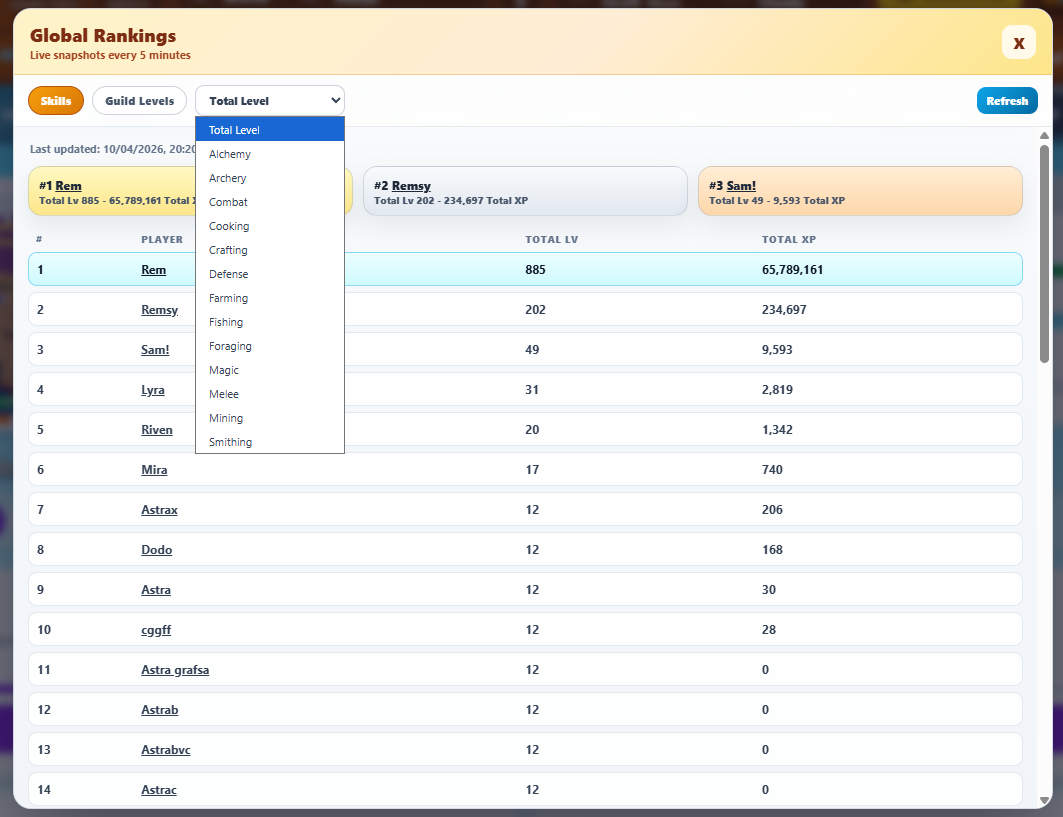The height and width of the screenshot is (817, 1063).
Task: Select Alchemy from the skill list
Action: 230,154
